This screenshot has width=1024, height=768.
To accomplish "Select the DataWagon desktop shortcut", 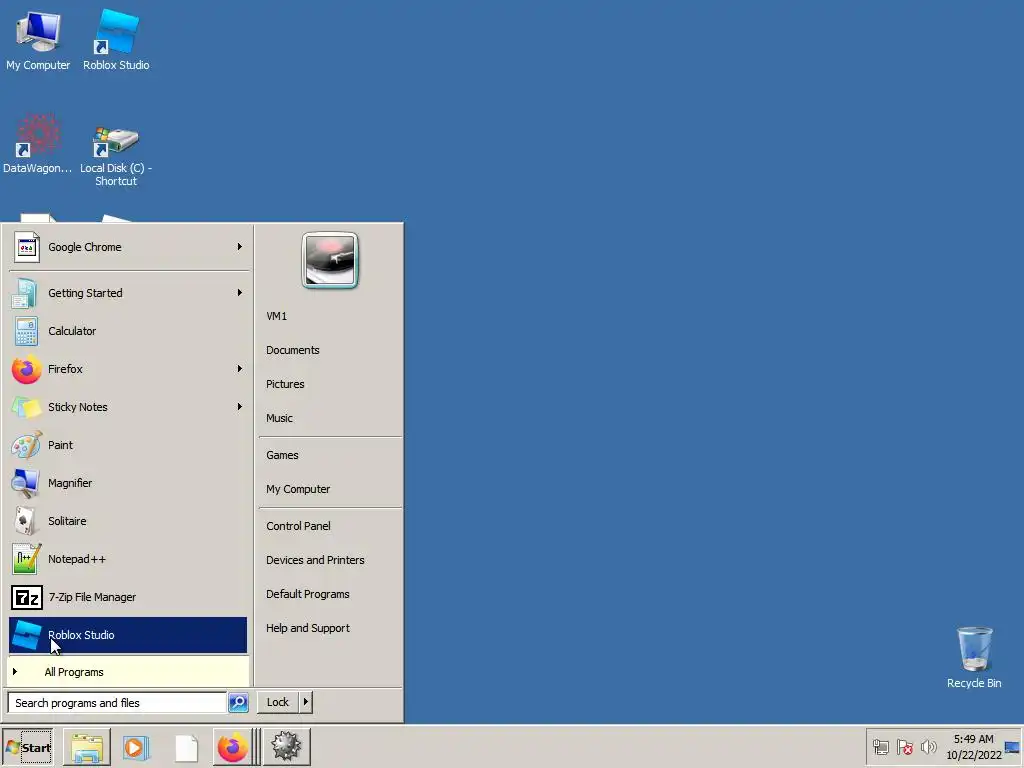I will point(38,145).
